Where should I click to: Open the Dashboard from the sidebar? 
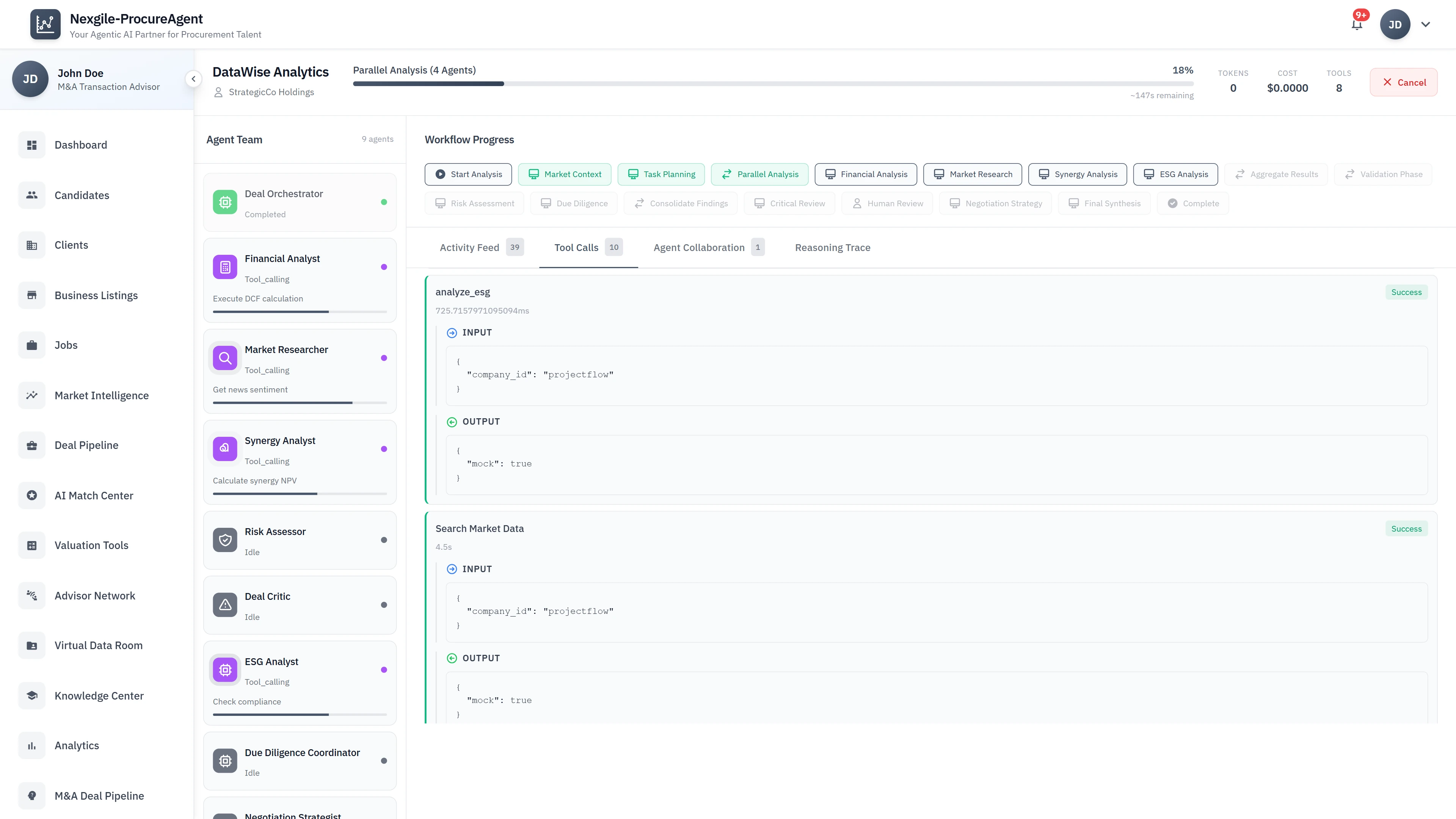(31, 145)
